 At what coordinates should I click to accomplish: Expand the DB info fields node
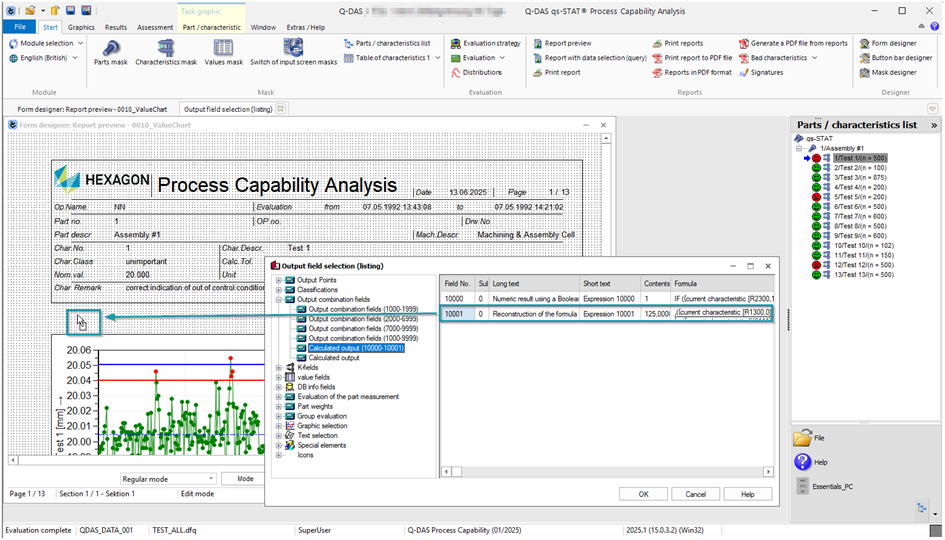pos(278,387)
